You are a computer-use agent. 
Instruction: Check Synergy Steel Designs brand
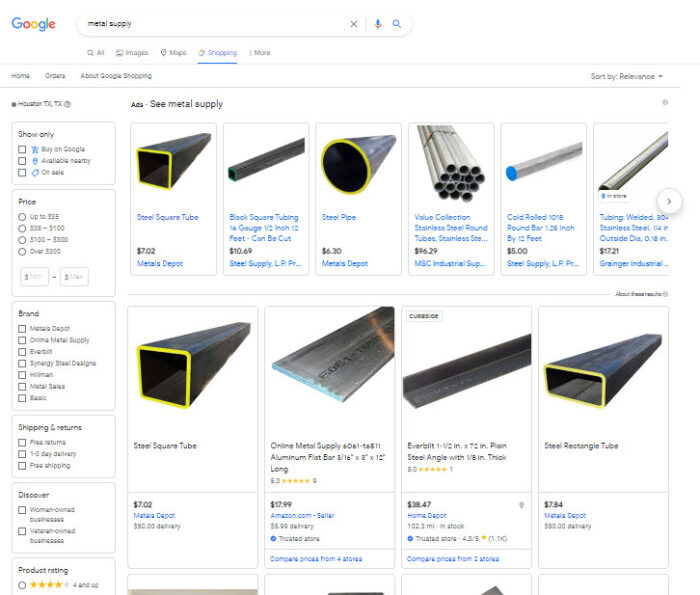coord(22,363)
